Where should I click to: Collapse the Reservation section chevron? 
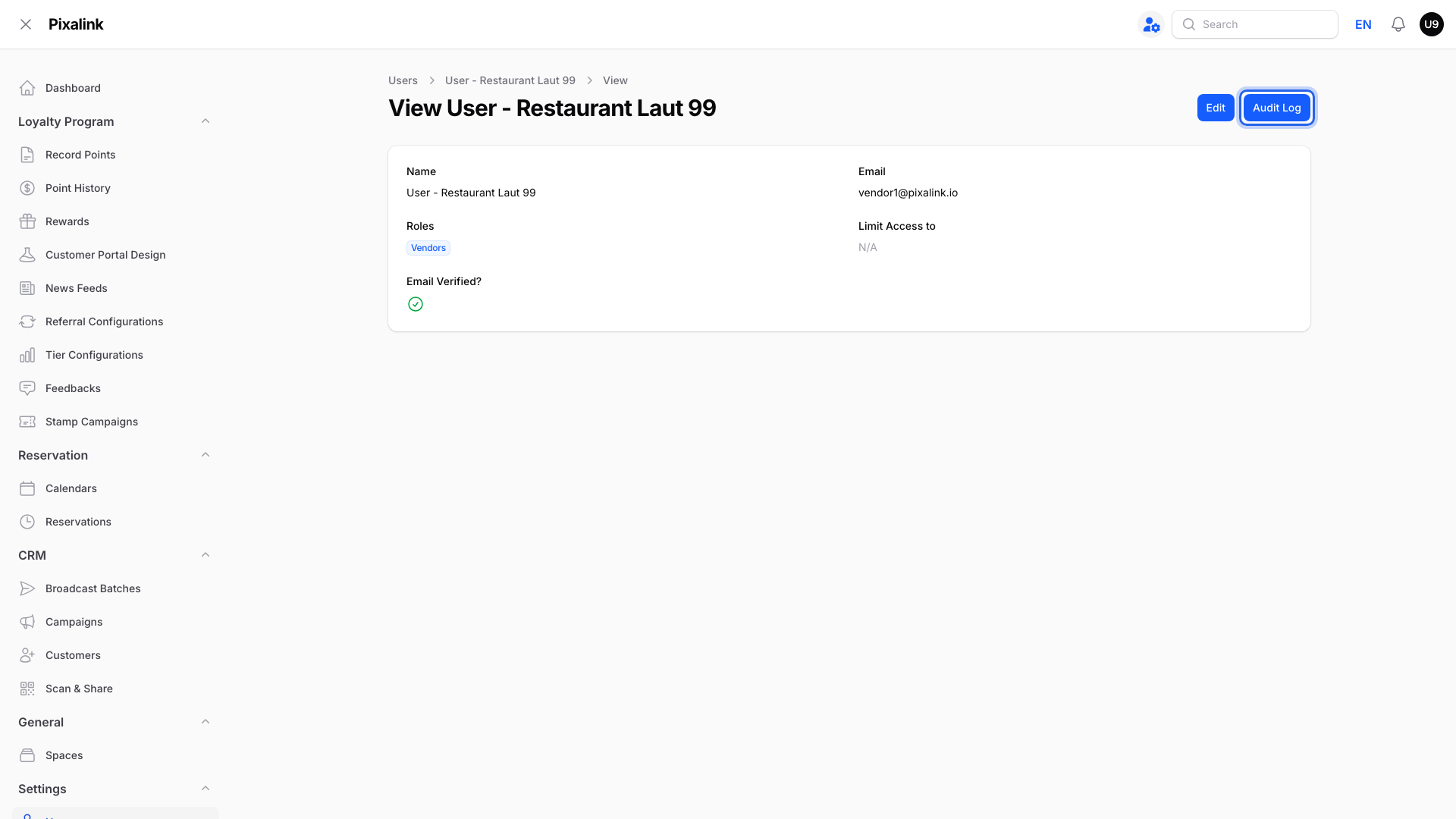coord(206,455)
